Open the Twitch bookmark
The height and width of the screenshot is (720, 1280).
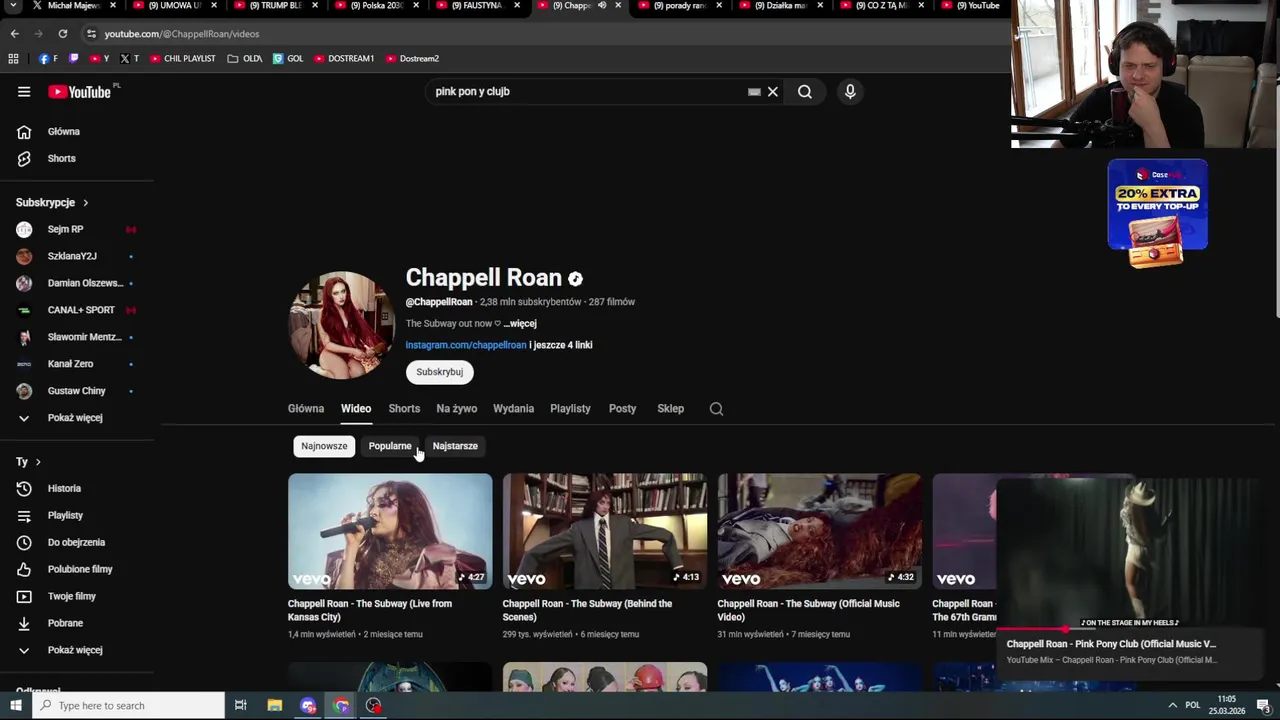coord(73,59)
